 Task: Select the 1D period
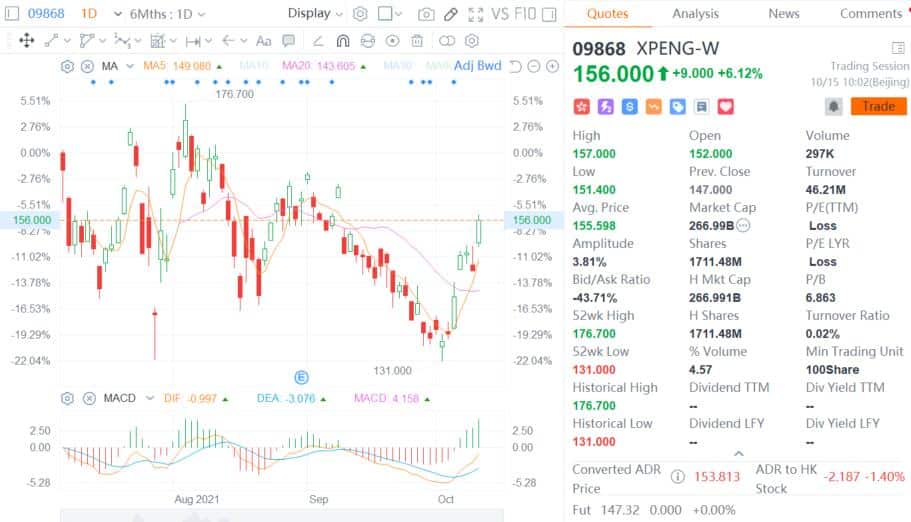click(x=89, y=13)
